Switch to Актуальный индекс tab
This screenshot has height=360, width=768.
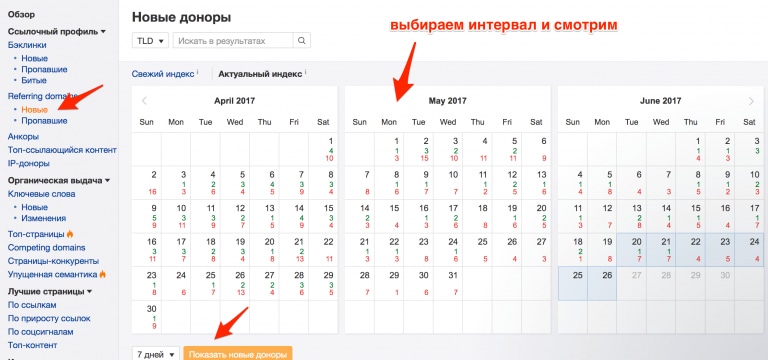tap(260, 74)
